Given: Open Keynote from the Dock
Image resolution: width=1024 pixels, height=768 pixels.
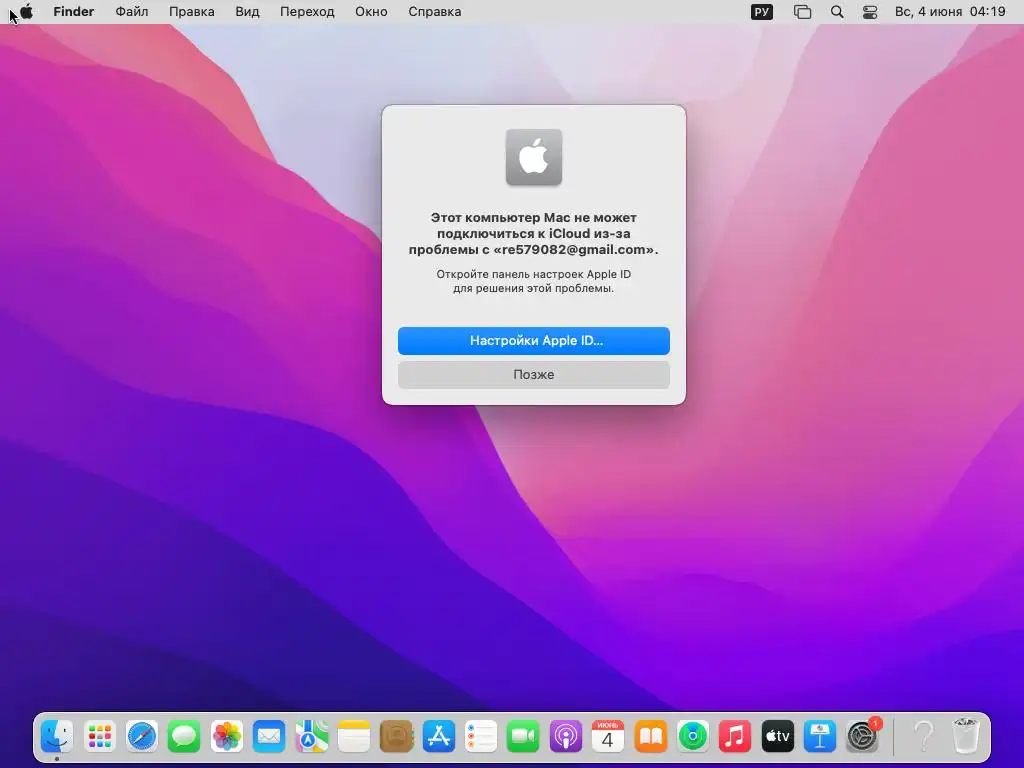Looking at the screenshot, I should pyautogui.click(x=820, y=737).
